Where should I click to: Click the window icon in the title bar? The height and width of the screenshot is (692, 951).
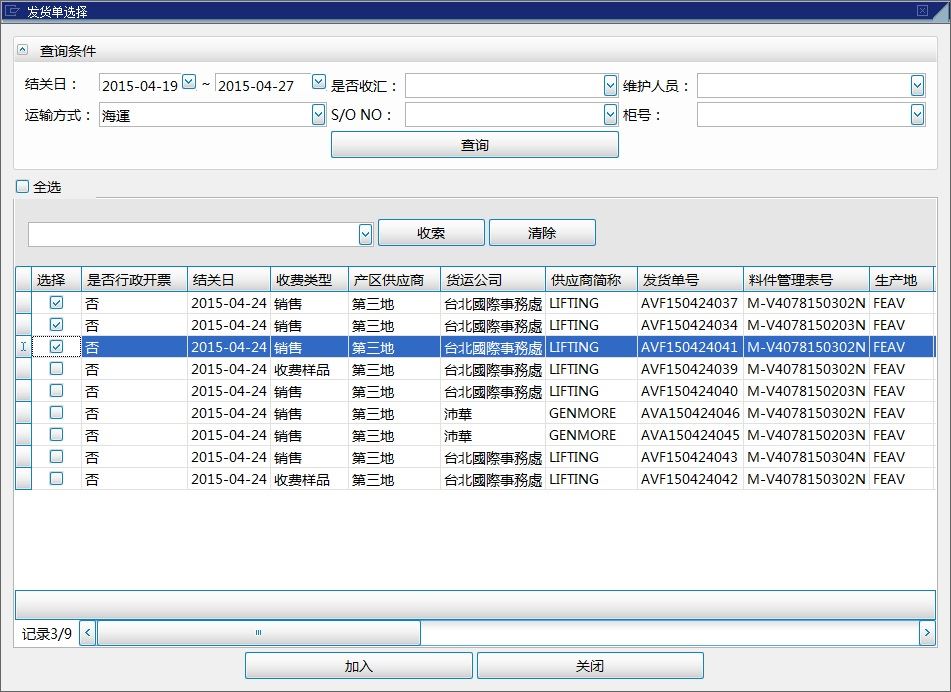click(x=13, y=11)
